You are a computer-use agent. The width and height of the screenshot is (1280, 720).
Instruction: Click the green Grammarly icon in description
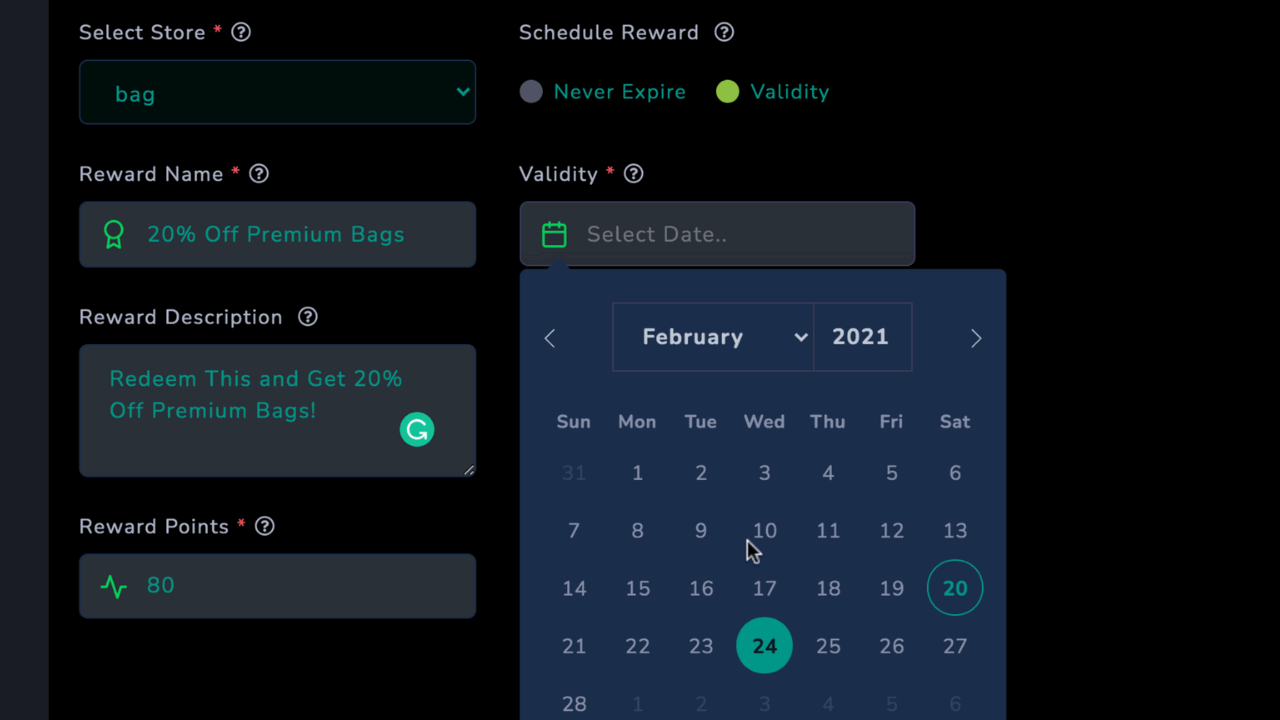(417, 429)
